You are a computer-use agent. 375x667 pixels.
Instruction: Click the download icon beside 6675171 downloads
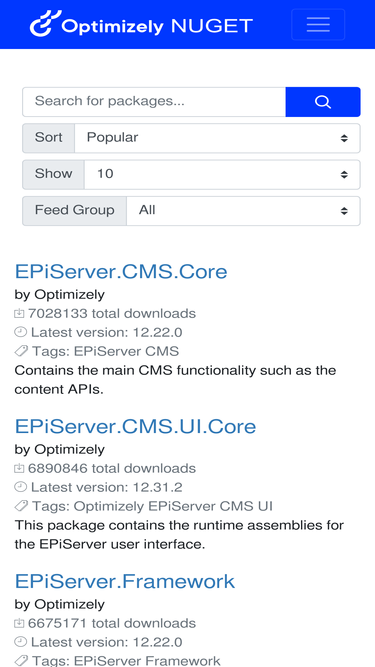point(19,623)
